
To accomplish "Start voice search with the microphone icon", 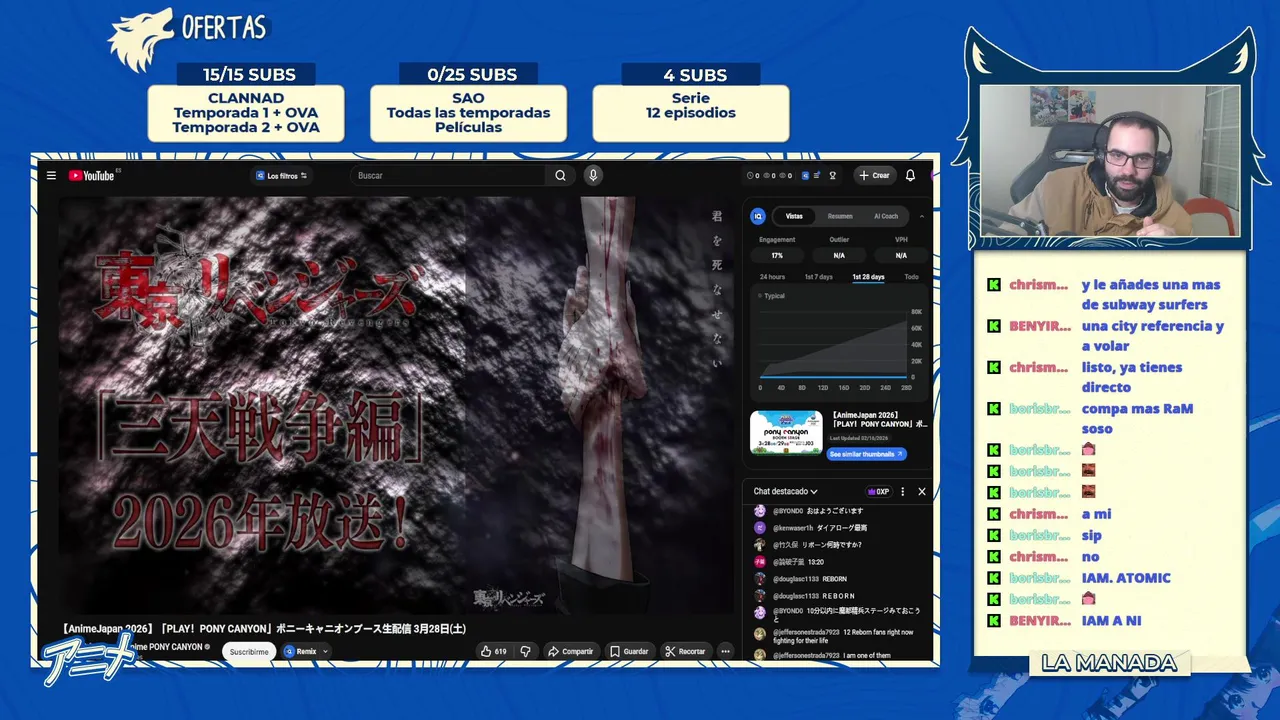I will (x=593, y=176).
